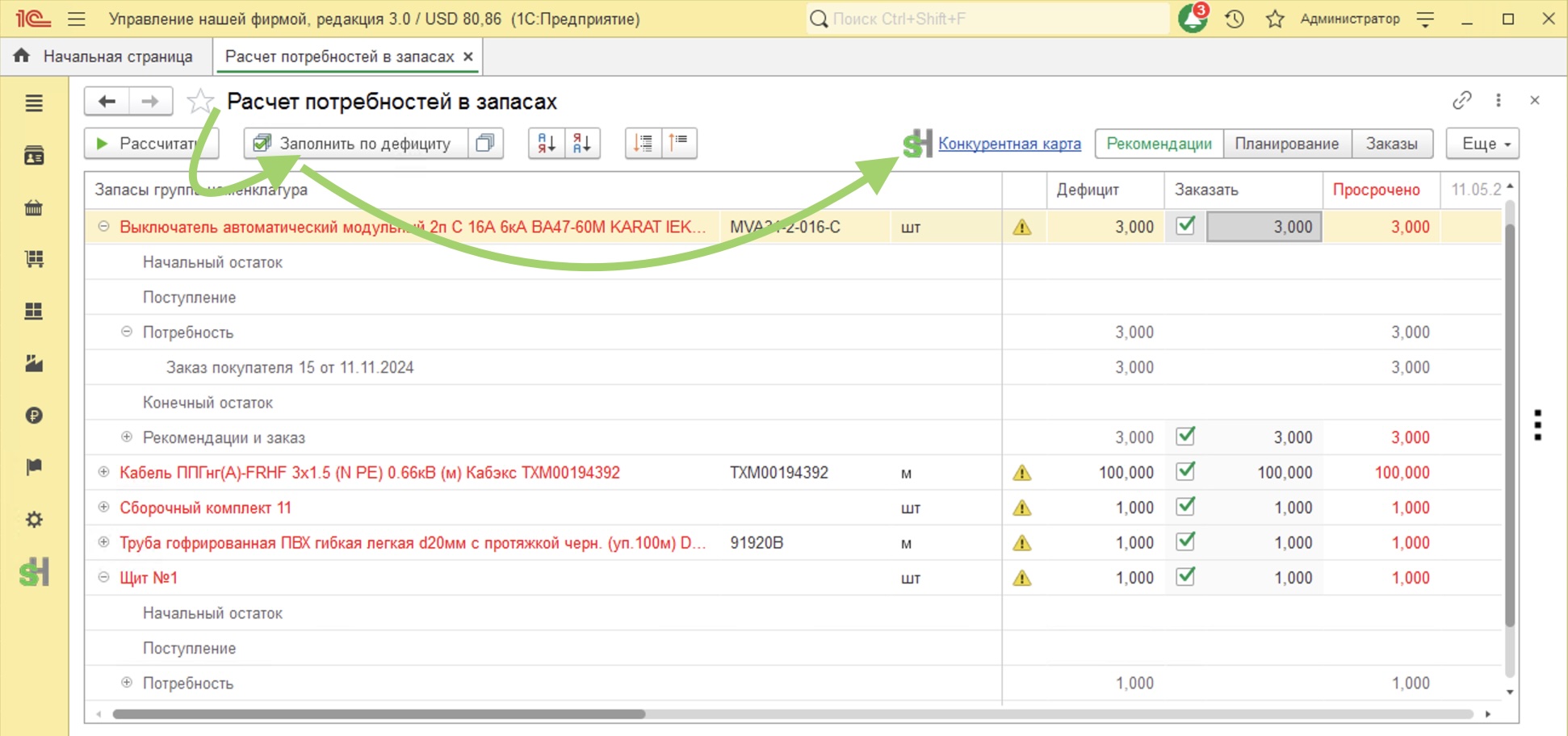The image size is (1568, 736).
Task: Click the Рассчитать button
Action: point(151,144)
